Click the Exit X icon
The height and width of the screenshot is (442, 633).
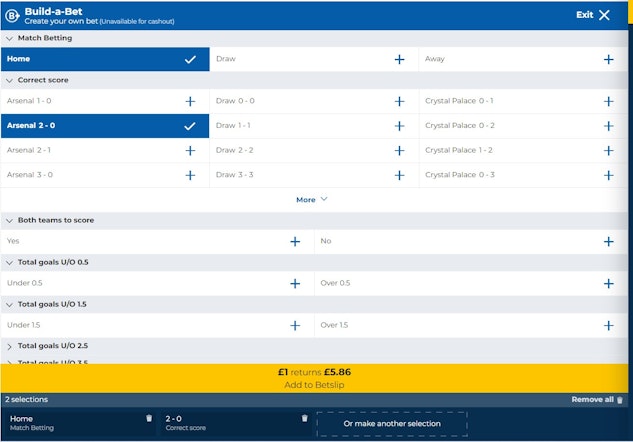coord(604,15)
